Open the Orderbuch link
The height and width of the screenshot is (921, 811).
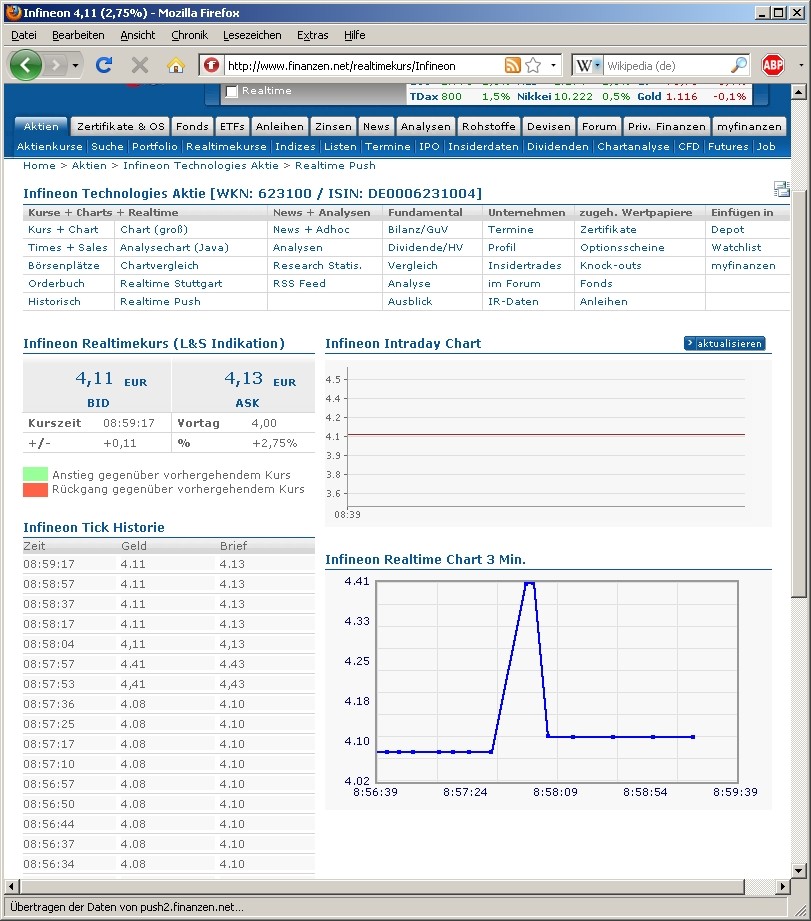click(56, 283)
